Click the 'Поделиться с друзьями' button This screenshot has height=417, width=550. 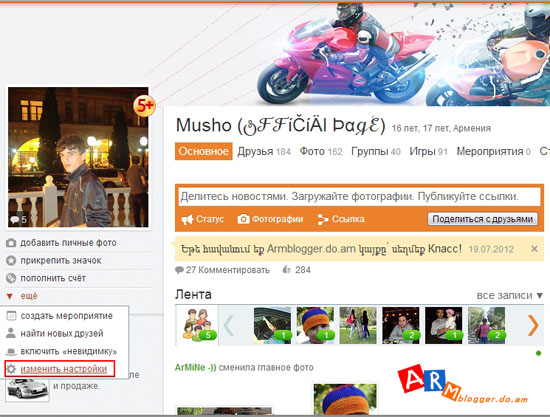[x=482, y=219]
